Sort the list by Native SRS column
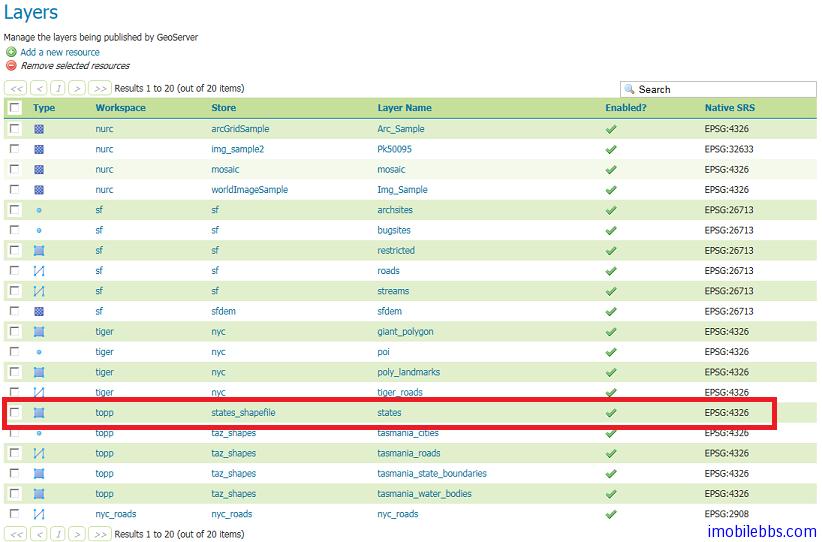This screenshot has width=822, height=542. [x=730, y=108]
